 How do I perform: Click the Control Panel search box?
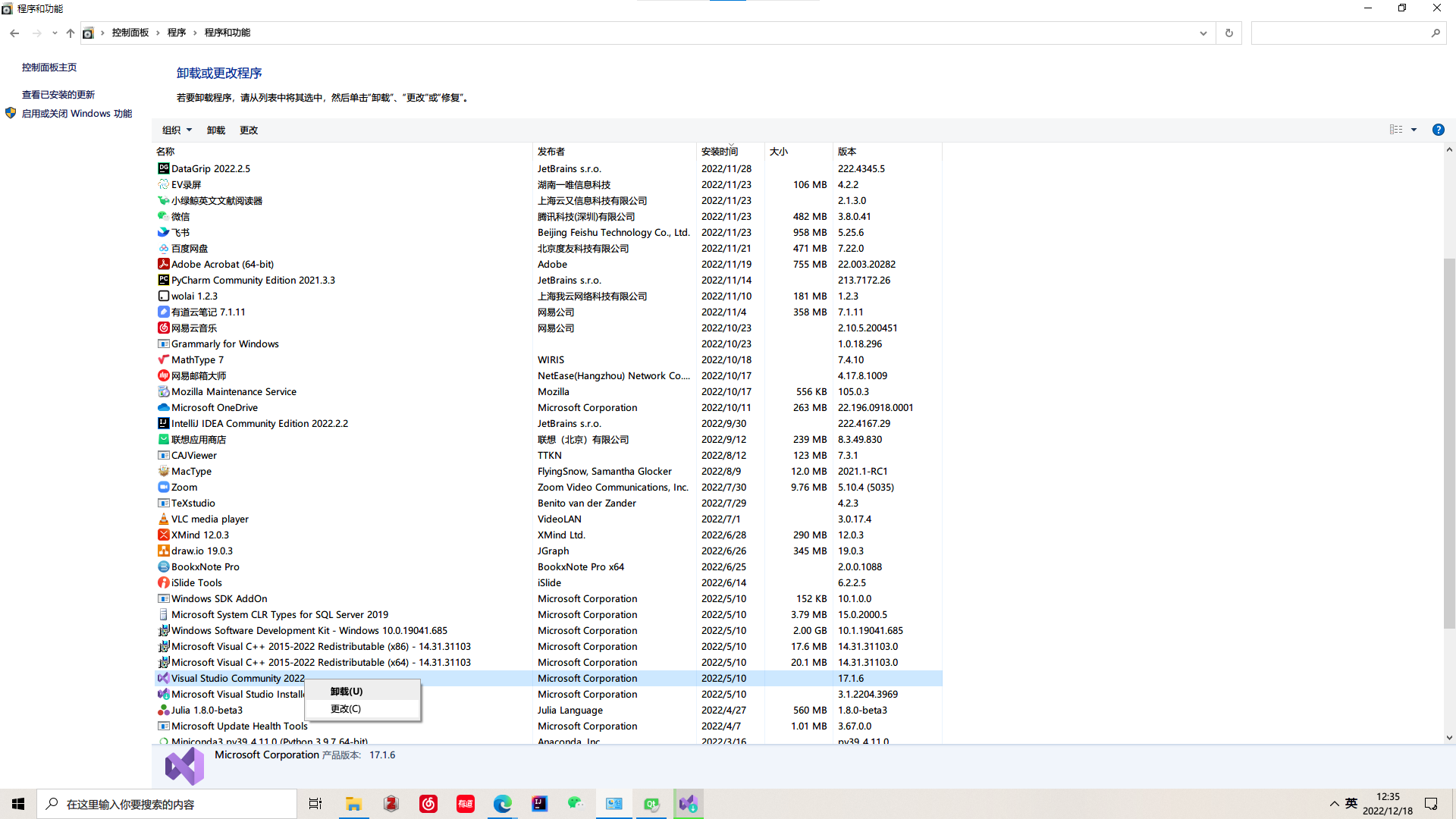(1340, 33)
